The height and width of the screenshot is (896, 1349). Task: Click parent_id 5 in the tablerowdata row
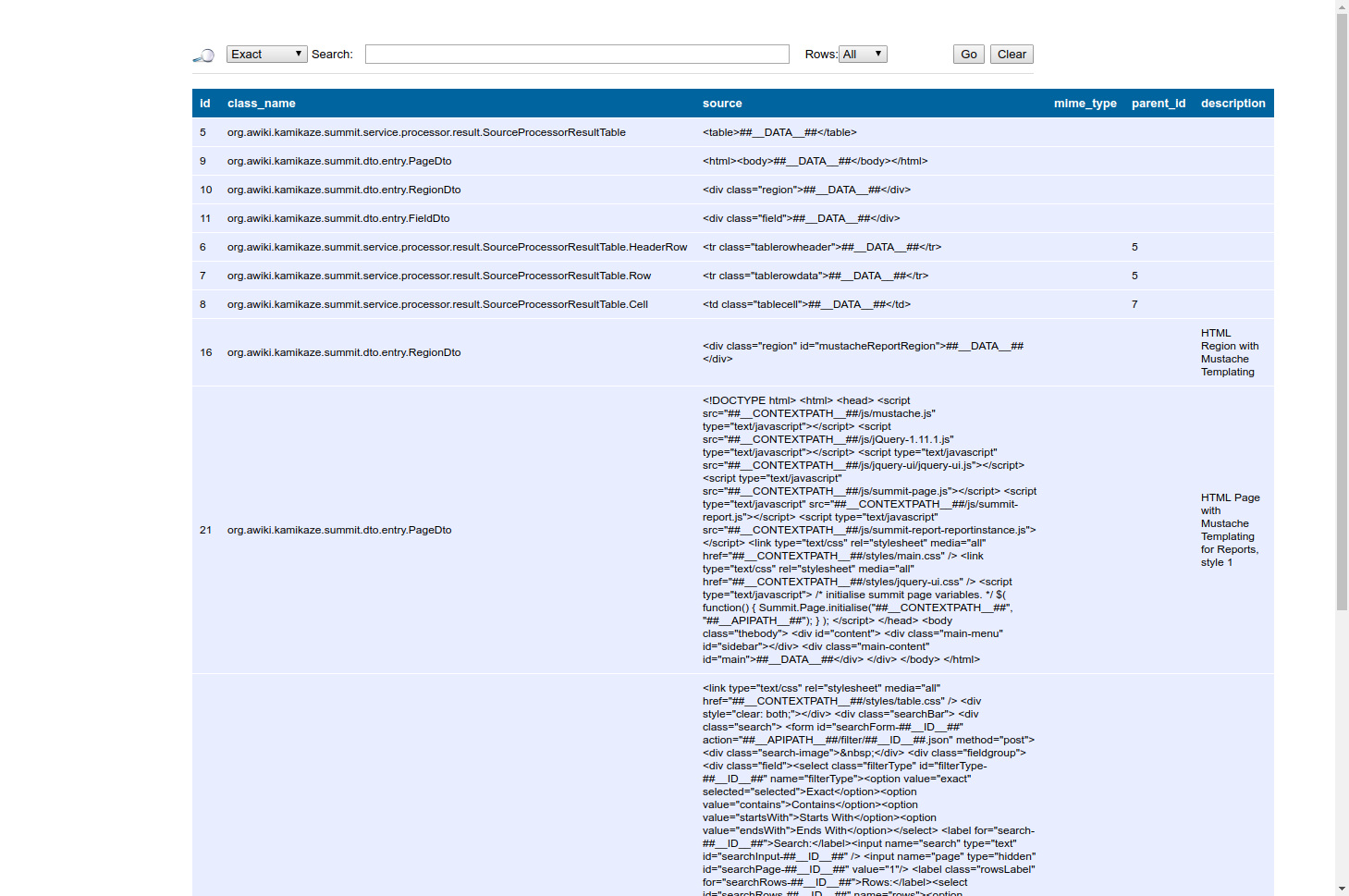click(x=1134, y=276)
